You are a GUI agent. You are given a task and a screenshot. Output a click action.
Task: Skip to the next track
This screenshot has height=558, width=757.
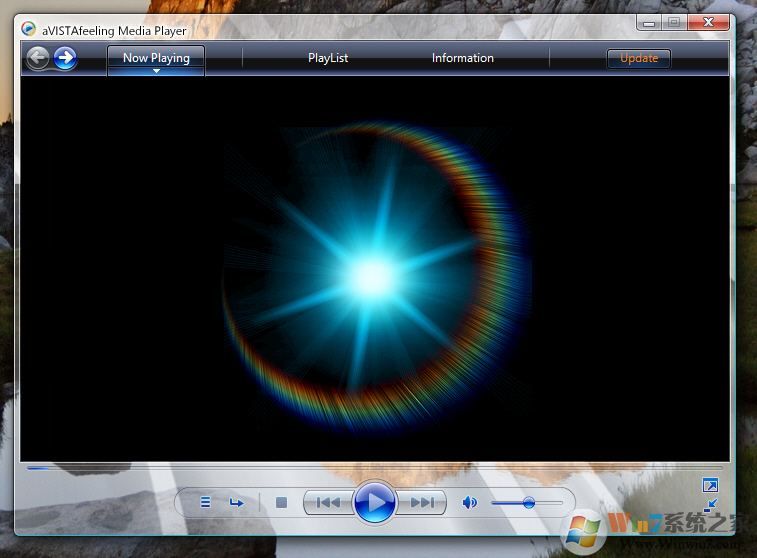coord(422,503)
